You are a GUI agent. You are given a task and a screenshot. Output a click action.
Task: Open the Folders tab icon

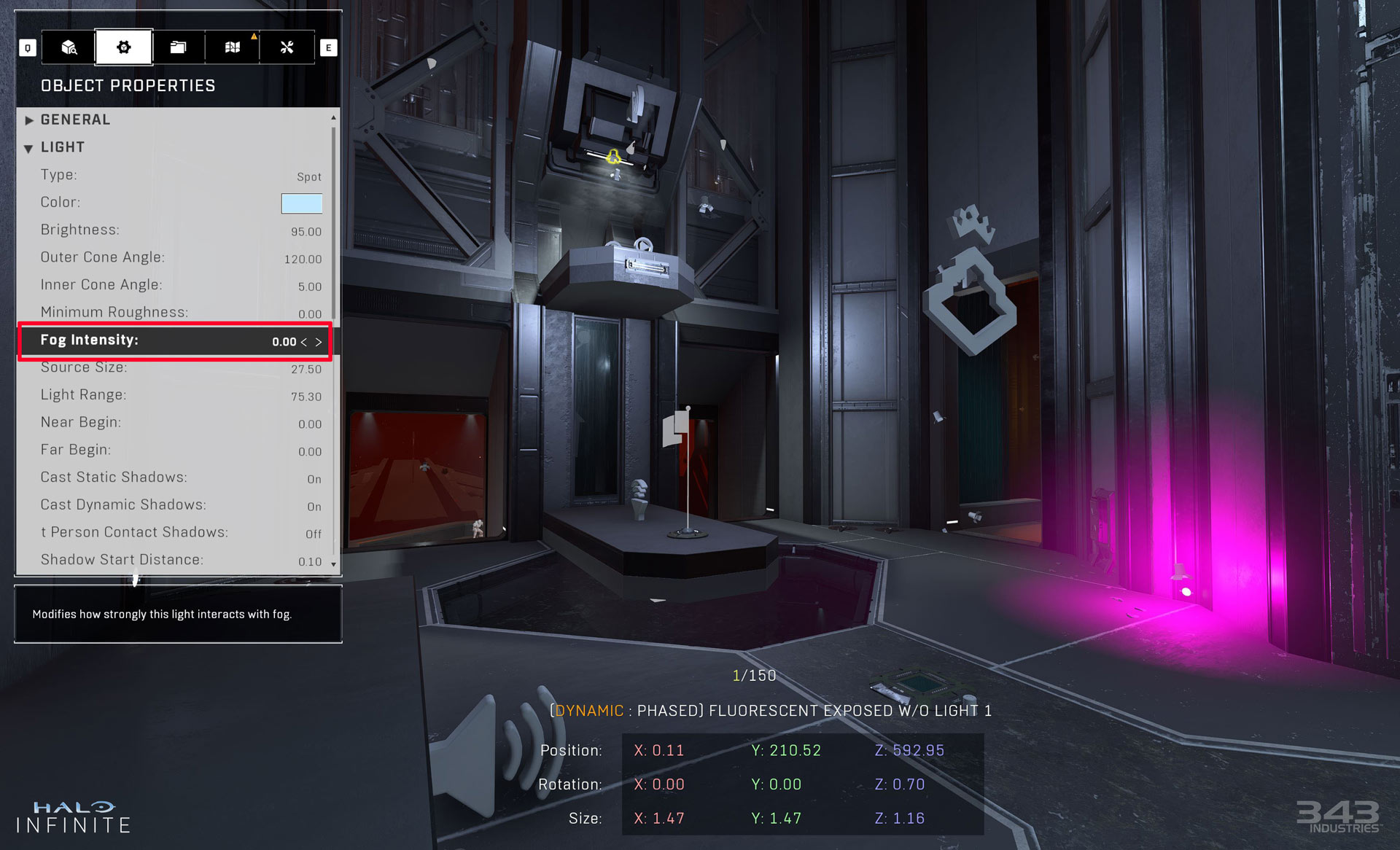[x=178, y=47]
